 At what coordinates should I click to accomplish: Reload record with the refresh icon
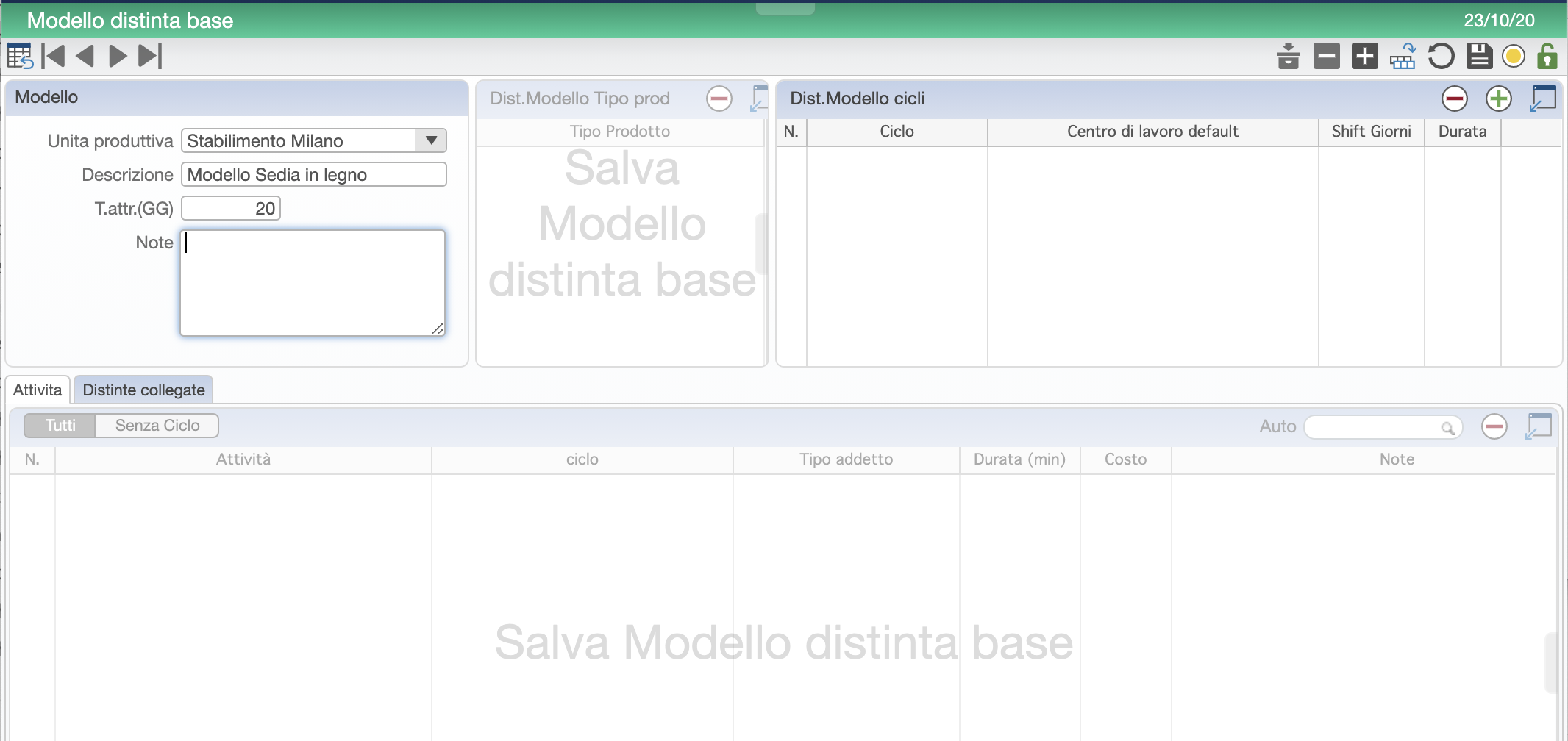1442,56
